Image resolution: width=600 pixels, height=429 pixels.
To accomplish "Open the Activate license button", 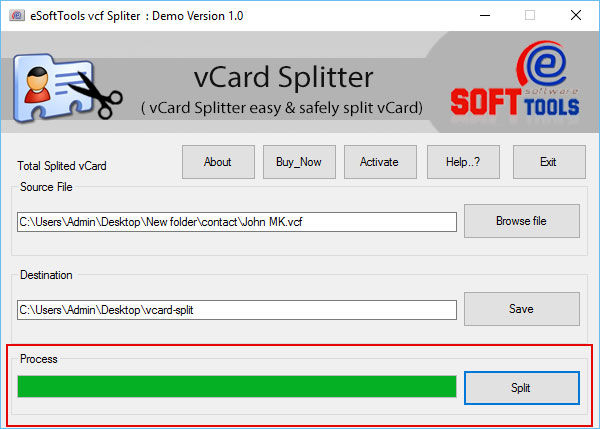I will tap(380, 162).
